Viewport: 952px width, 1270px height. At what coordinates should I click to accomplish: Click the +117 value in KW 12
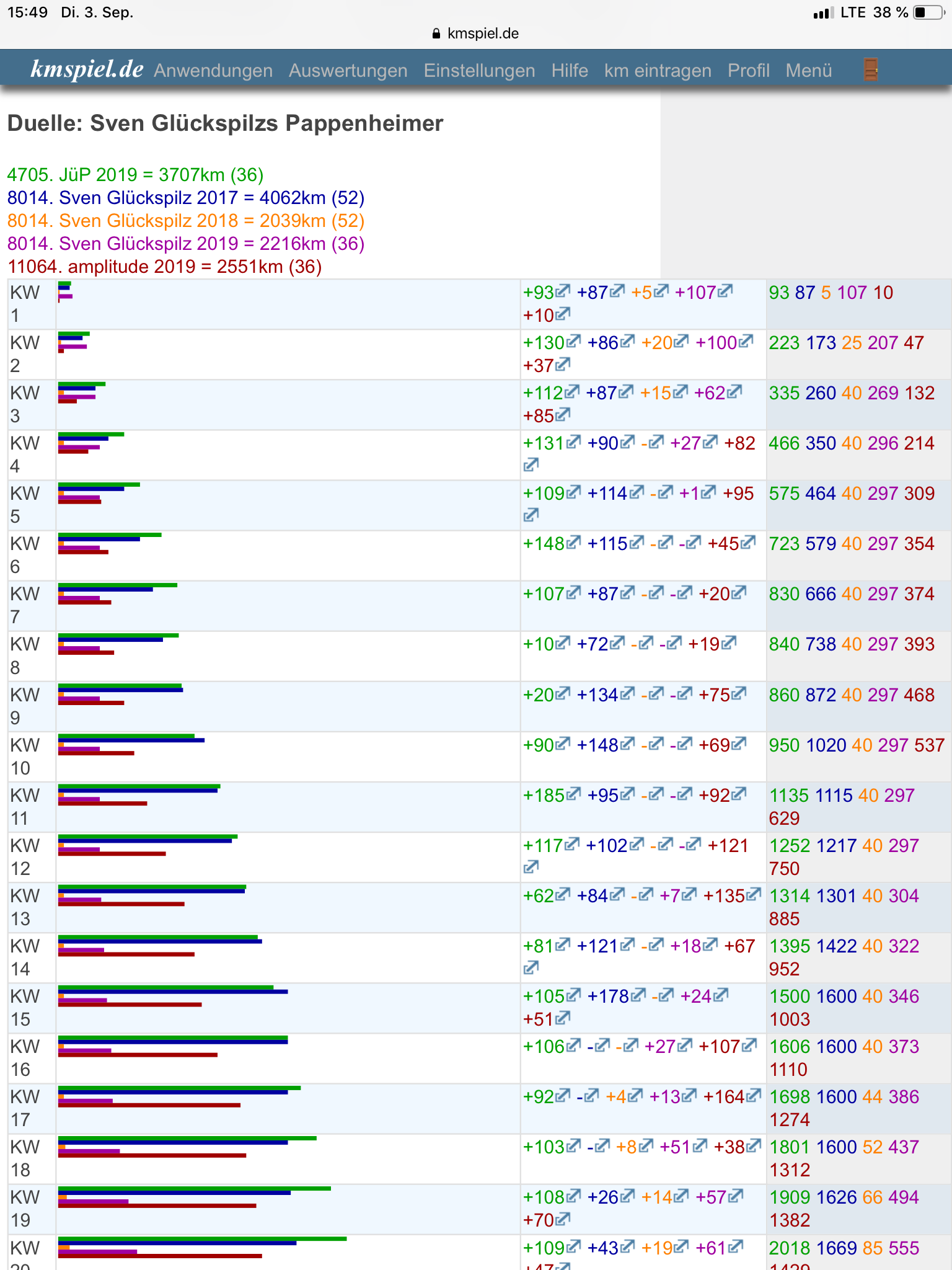[x=543, y=846]
